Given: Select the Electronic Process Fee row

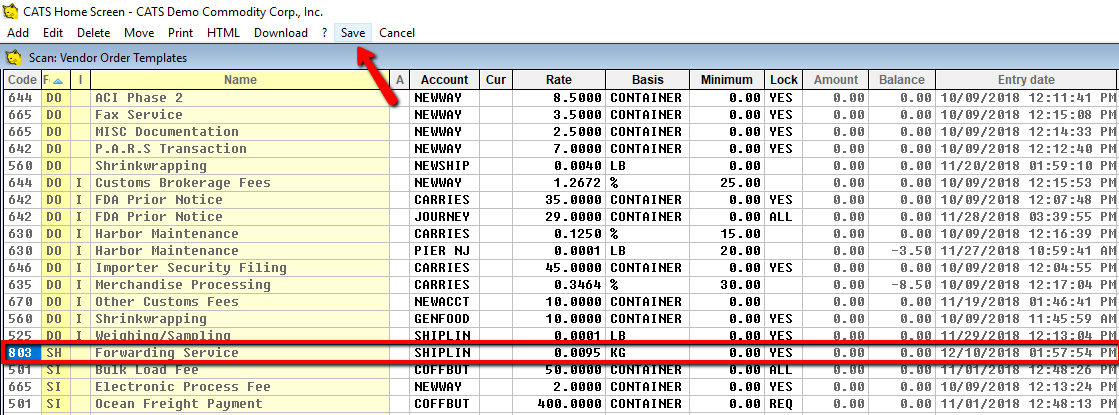Looking at the screenshot, I should [560, 387].
